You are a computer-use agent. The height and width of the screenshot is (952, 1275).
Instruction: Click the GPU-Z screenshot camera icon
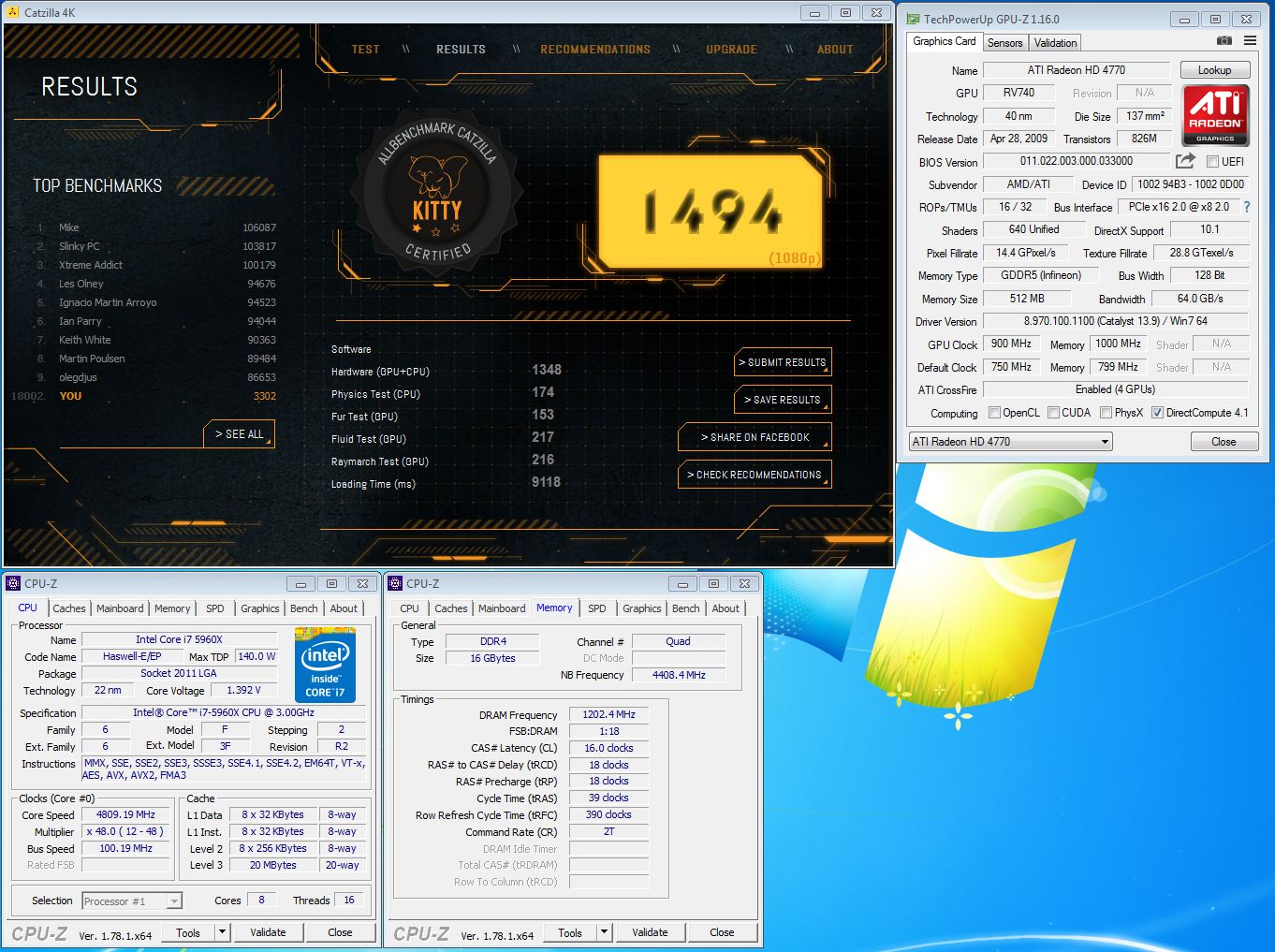click(1224, 41)
